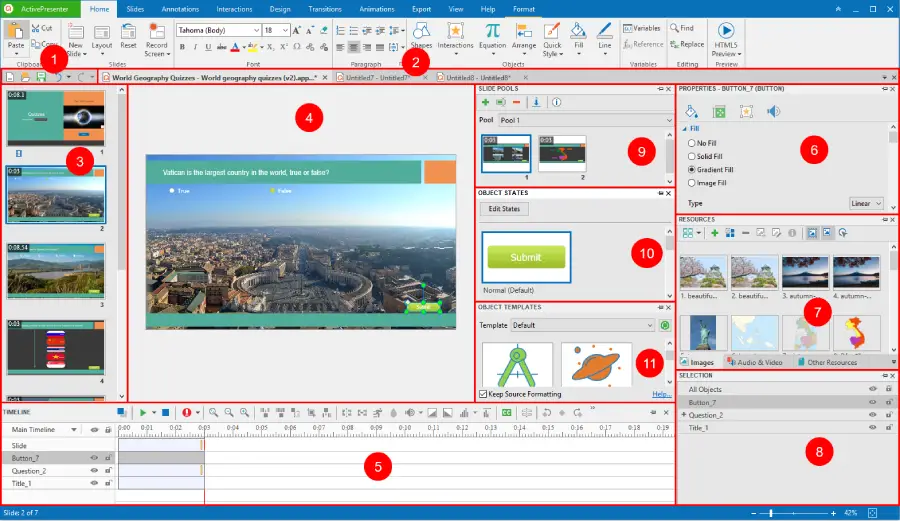Screen dimensions: 900x521
Task: Open the New Slide dropdown arrow
Action: 84,54
